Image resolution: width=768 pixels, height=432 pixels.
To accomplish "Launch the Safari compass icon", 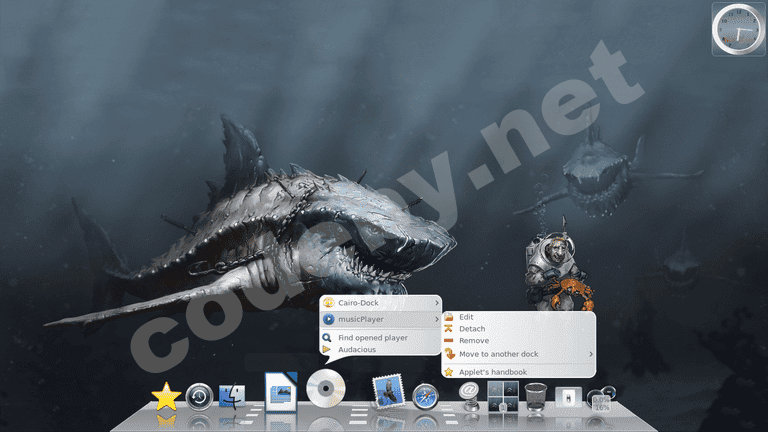I will 425,397.
